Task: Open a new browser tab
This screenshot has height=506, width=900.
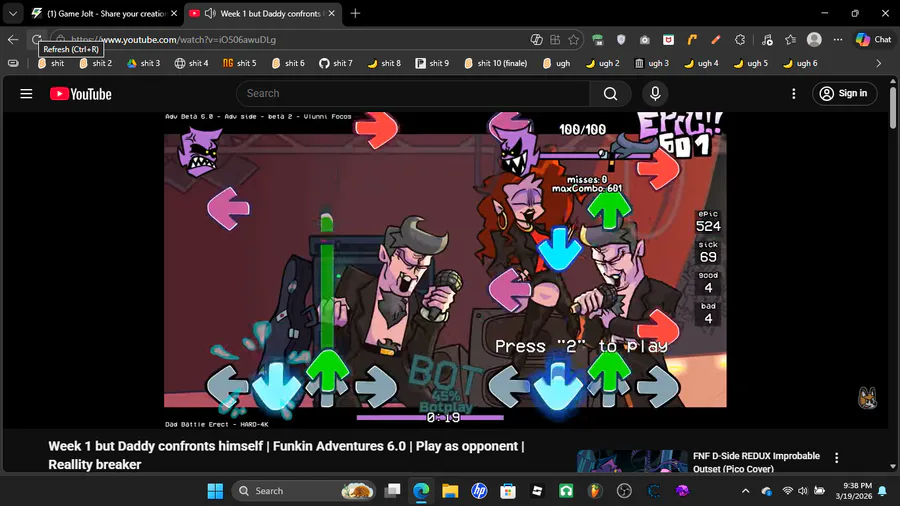Action: click(355, 13)
